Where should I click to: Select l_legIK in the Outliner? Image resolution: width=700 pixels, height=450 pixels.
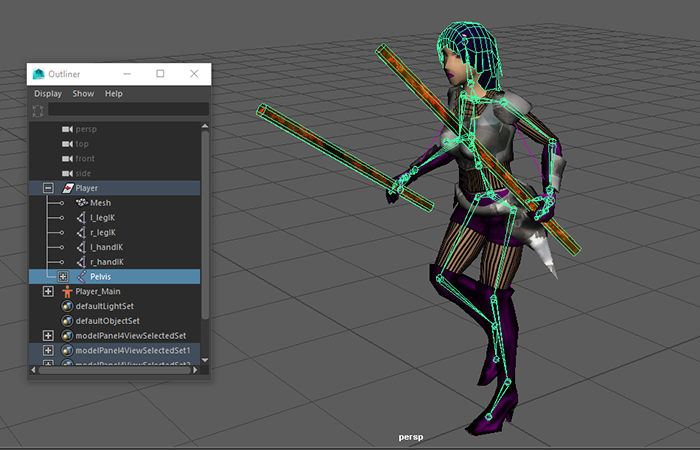103,218
